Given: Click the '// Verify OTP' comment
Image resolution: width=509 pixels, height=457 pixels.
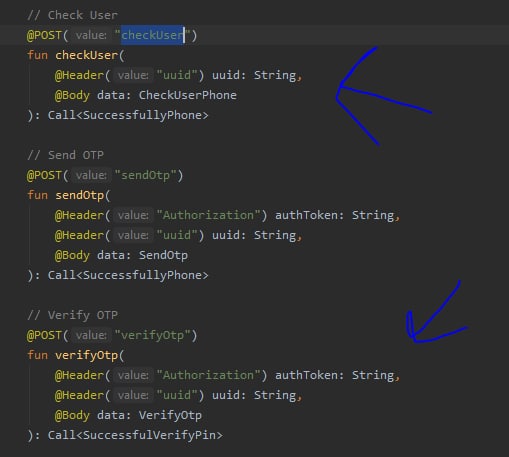Looking at the screenshot, I should (x=73, y=315).
